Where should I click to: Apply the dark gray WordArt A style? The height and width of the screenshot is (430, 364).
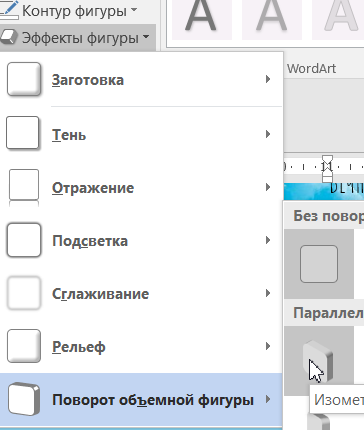pyautogui.click(x=201, y=17)
